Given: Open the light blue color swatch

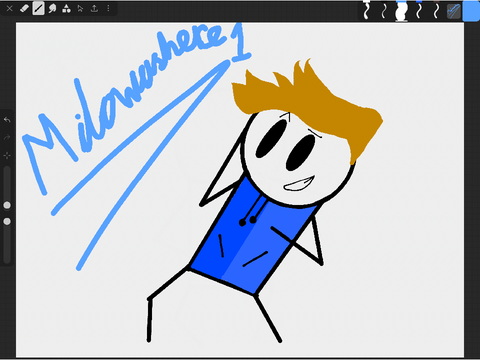Looking at the screenshot, I should 472,11.
